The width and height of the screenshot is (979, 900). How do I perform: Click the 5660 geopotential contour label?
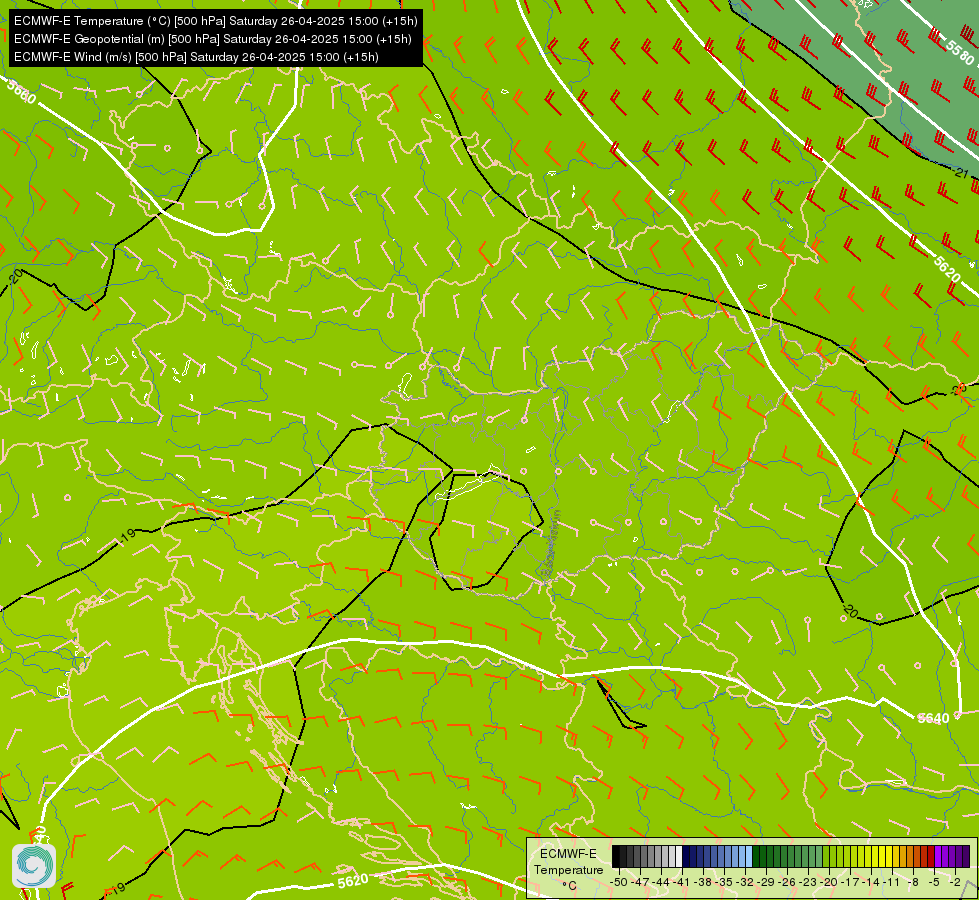(x=22, y=92)
